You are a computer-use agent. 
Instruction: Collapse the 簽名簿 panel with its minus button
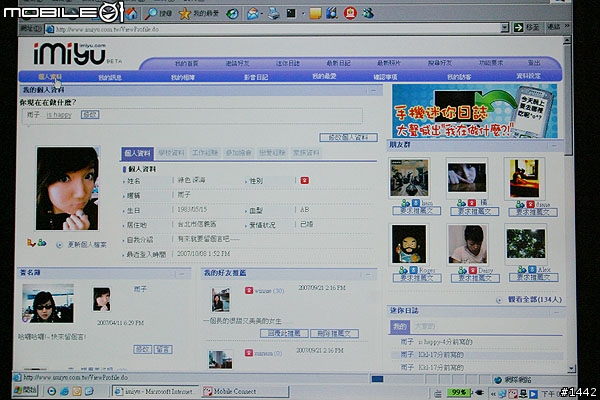(x=182, y=274)
